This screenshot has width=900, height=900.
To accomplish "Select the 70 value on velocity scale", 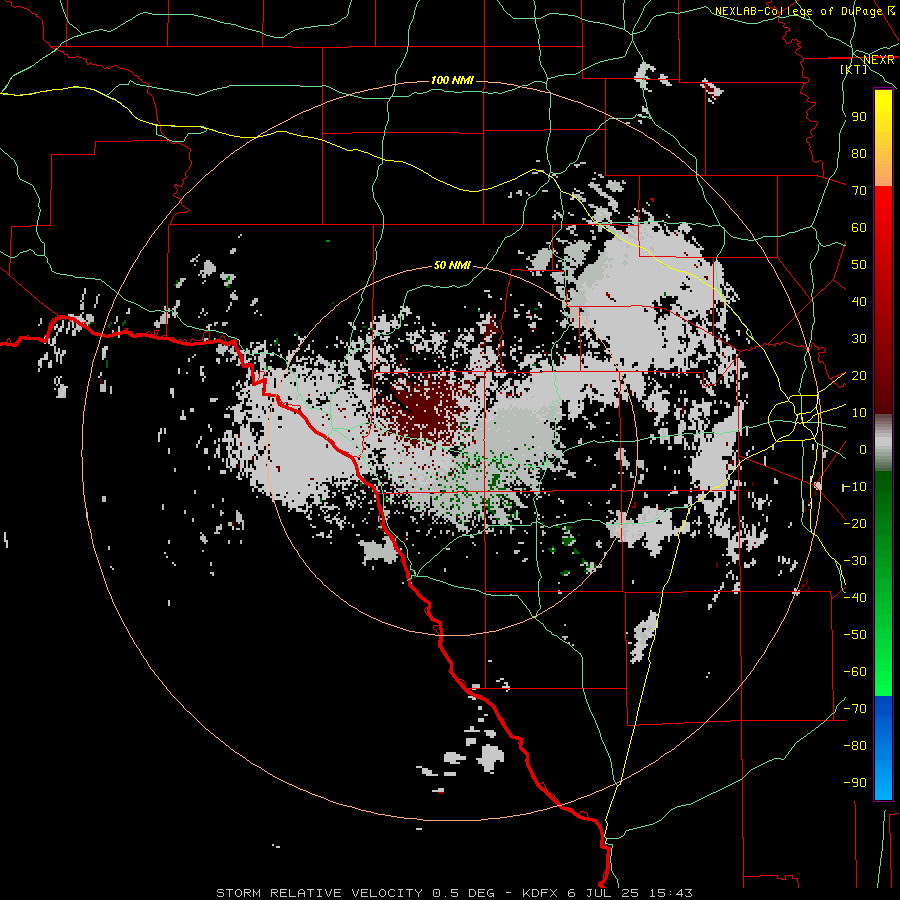I will [859, 191].
